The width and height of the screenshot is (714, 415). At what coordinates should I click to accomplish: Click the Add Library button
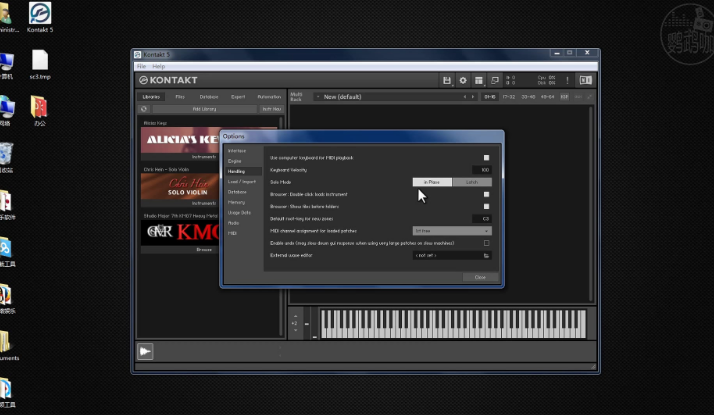coord(204,109)
